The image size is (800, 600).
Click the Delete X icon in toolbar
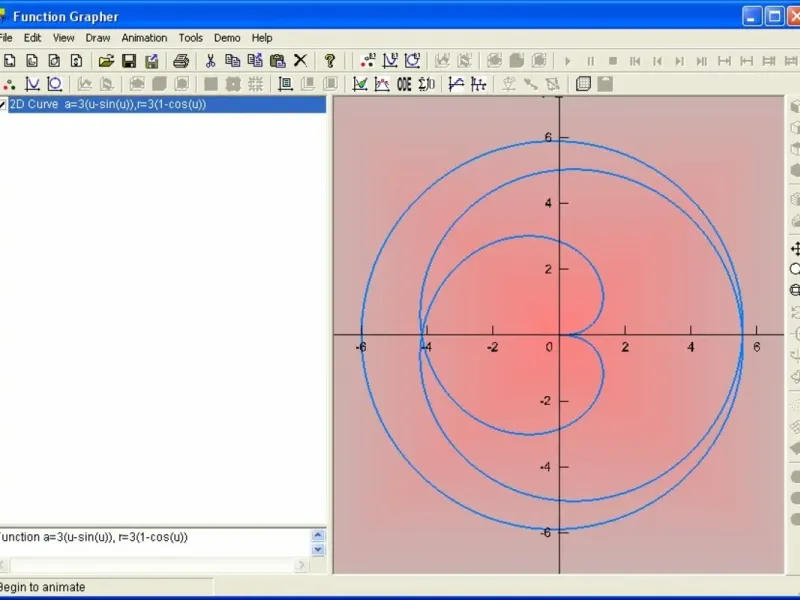pos(300,61)
